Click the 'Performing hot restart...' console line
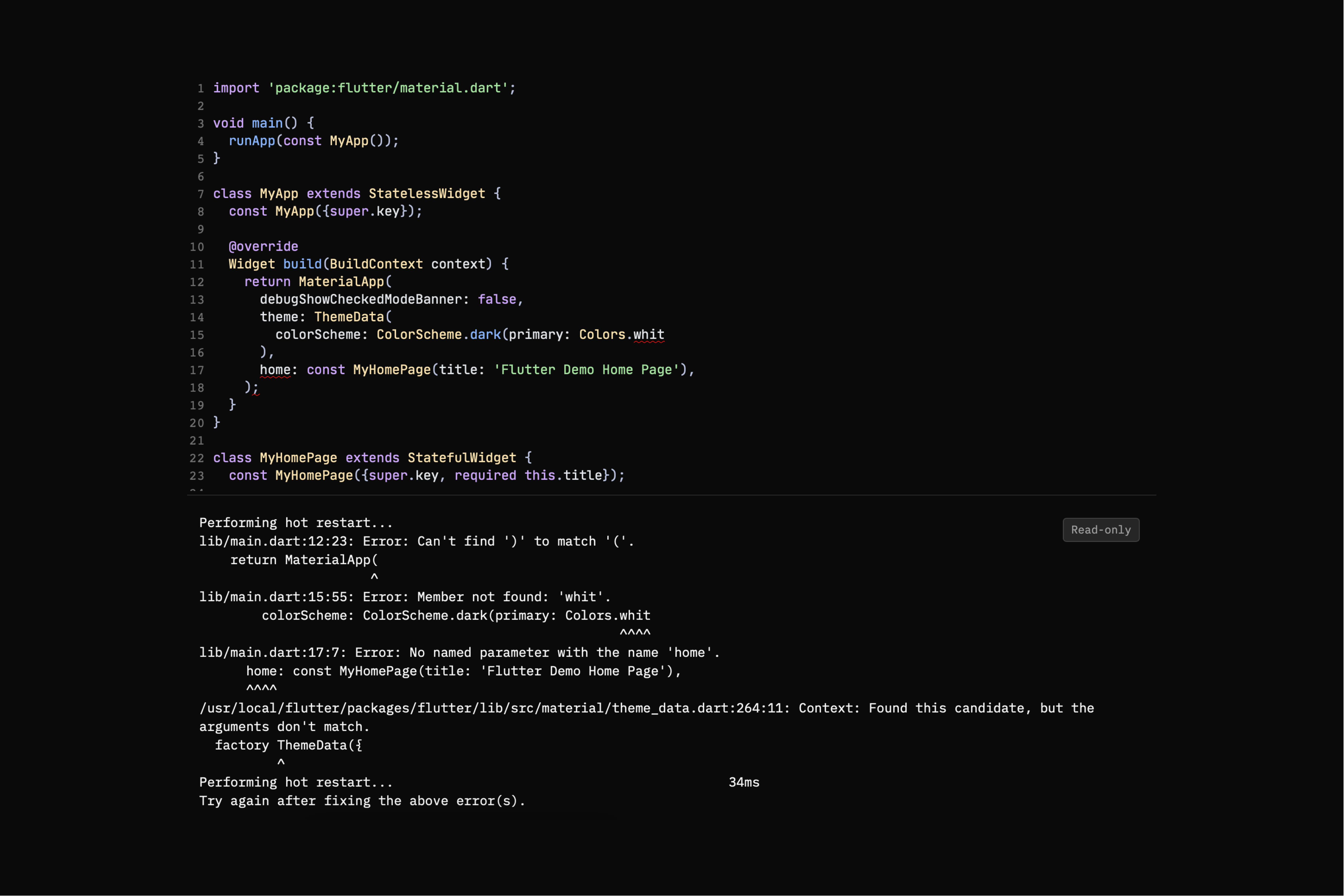 click(x=295, y=522)
